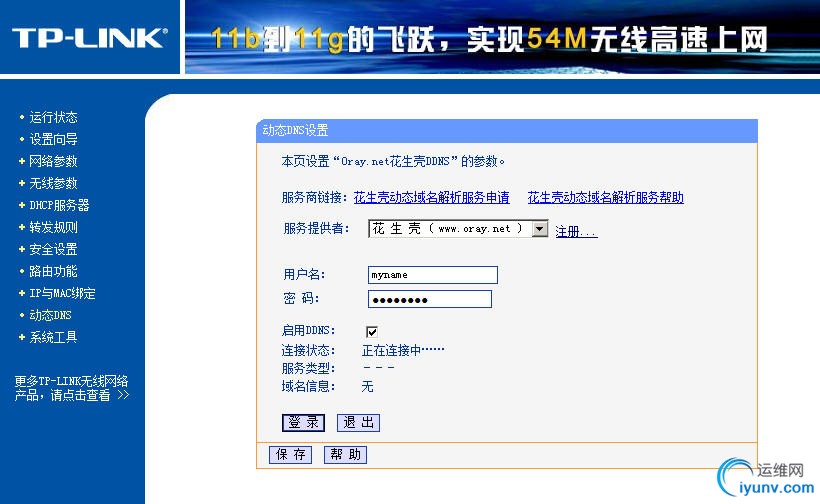Expand the 系统工具 menu
The height and width of the screenshot is (504, 820).
(x=53, y=337)
